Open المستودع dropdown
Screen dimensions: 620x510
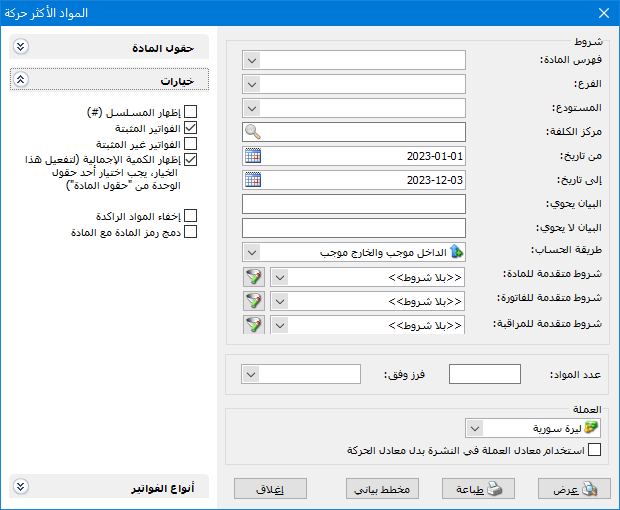tap(252, 108)
